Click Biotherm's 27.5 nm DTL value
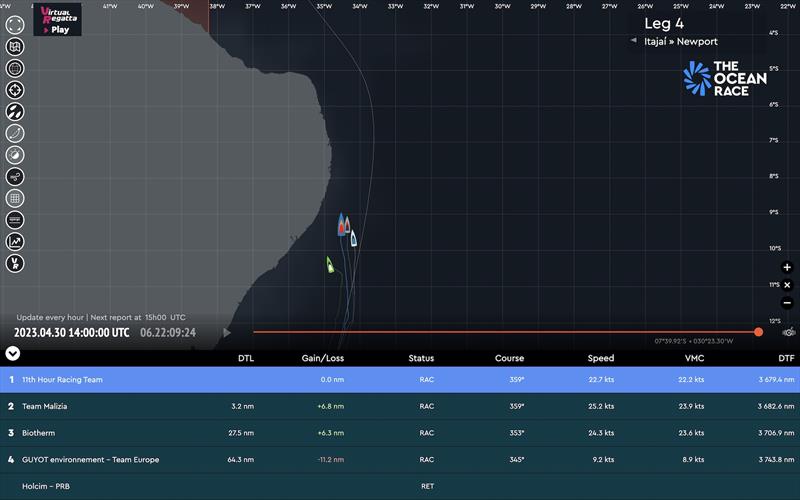 (x=241, y=433)
